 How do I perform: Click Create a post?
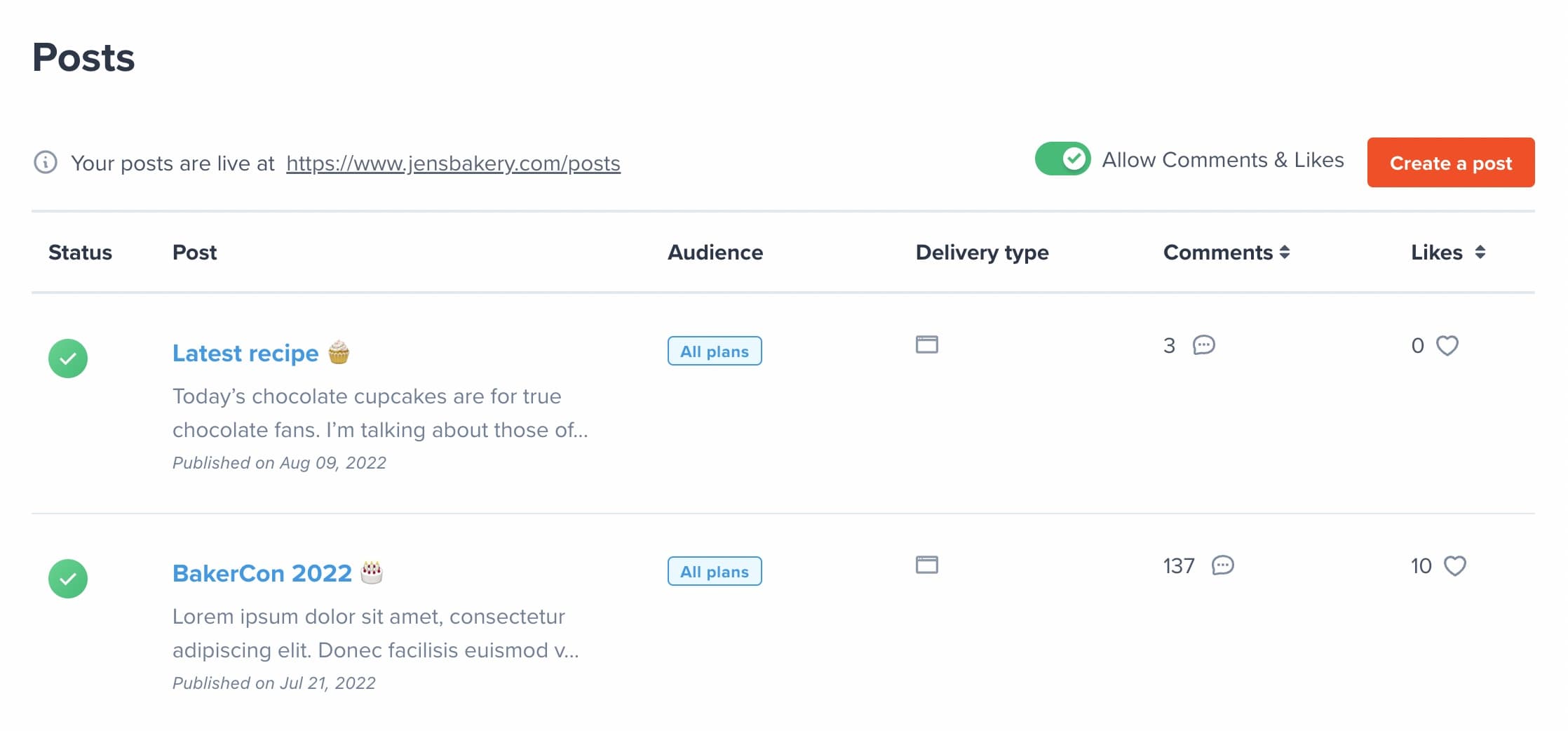(1450, 163)
